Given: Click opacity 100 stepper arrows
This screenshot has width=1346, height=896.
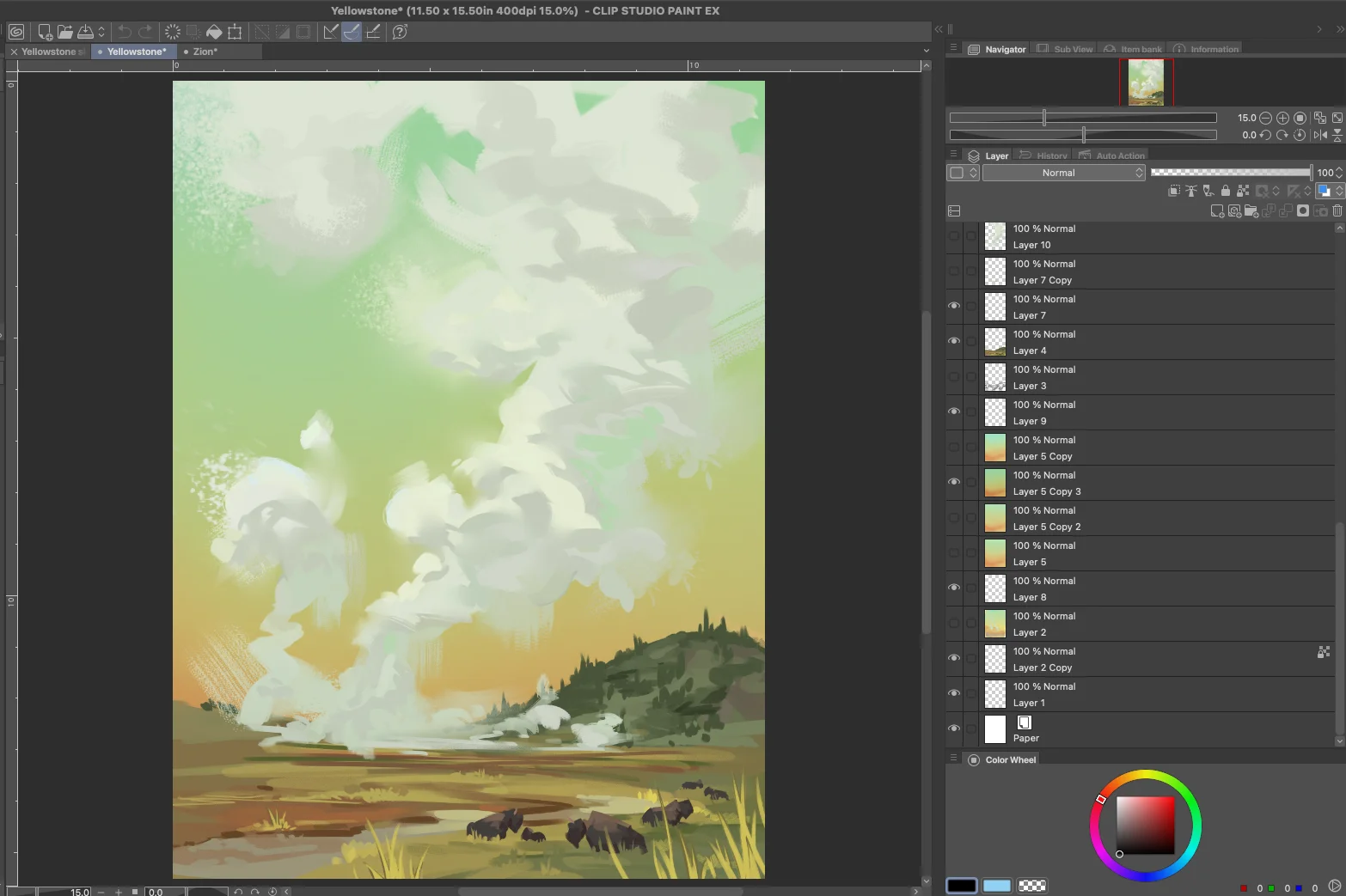Looking at the screenshot, I should (1339, 173).
